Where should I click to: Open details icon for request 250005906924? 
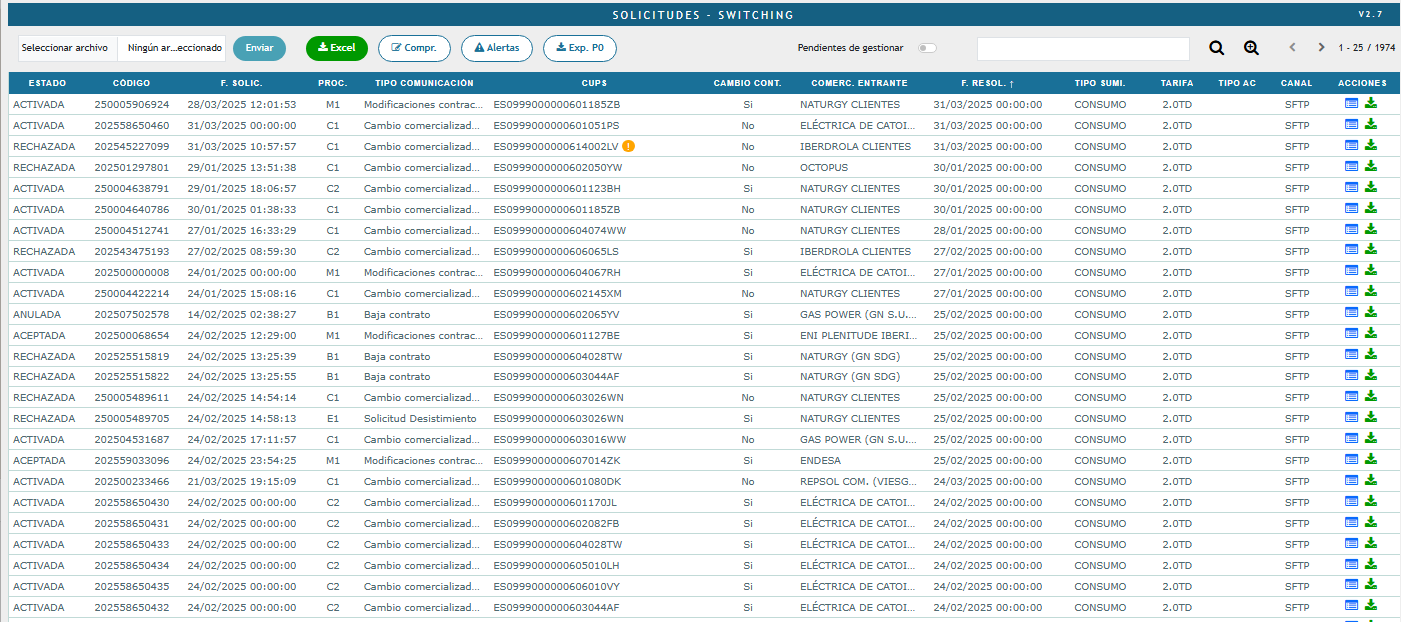tap(1351, 104)
